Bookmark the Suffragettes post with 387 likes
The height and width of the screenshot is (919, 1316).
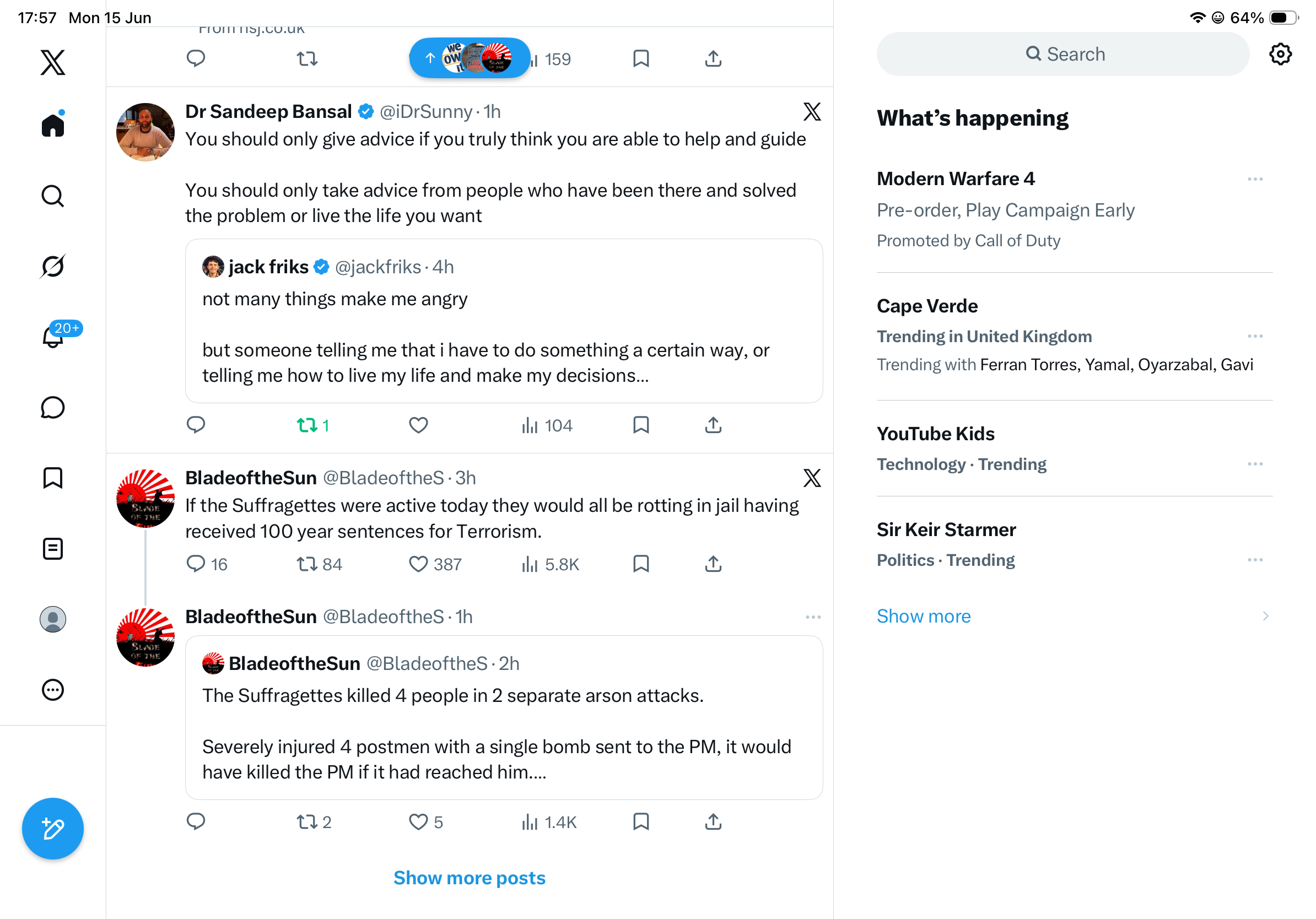(641, 564)
